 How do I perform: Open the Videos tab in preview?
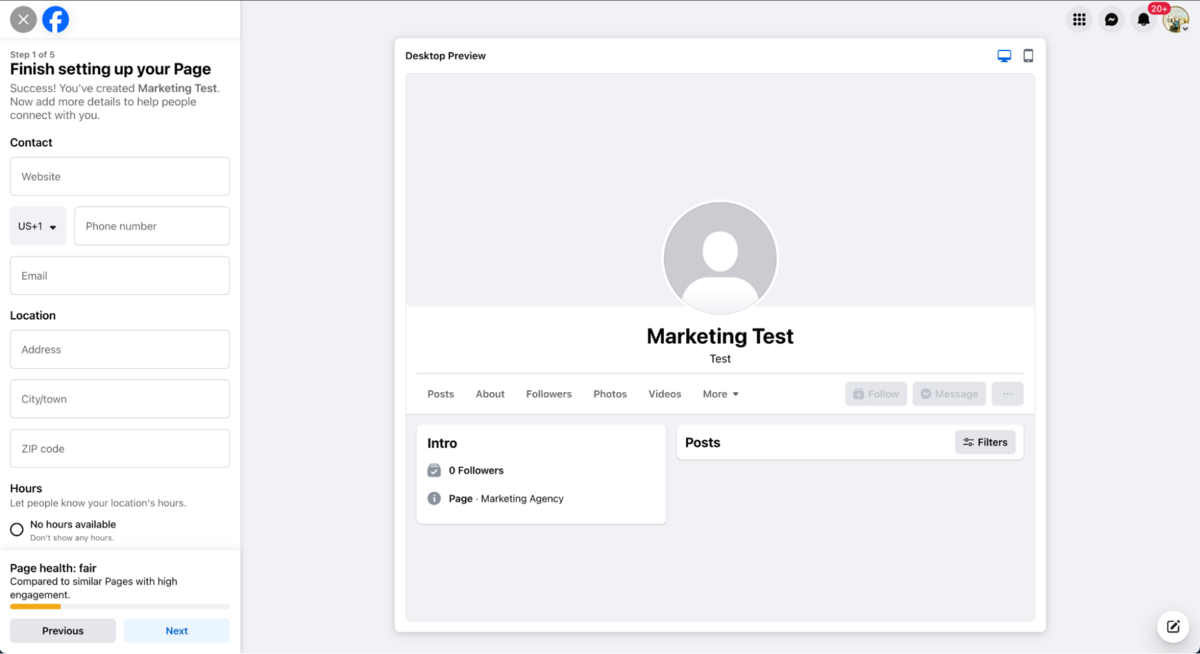[x=665, y=394]
